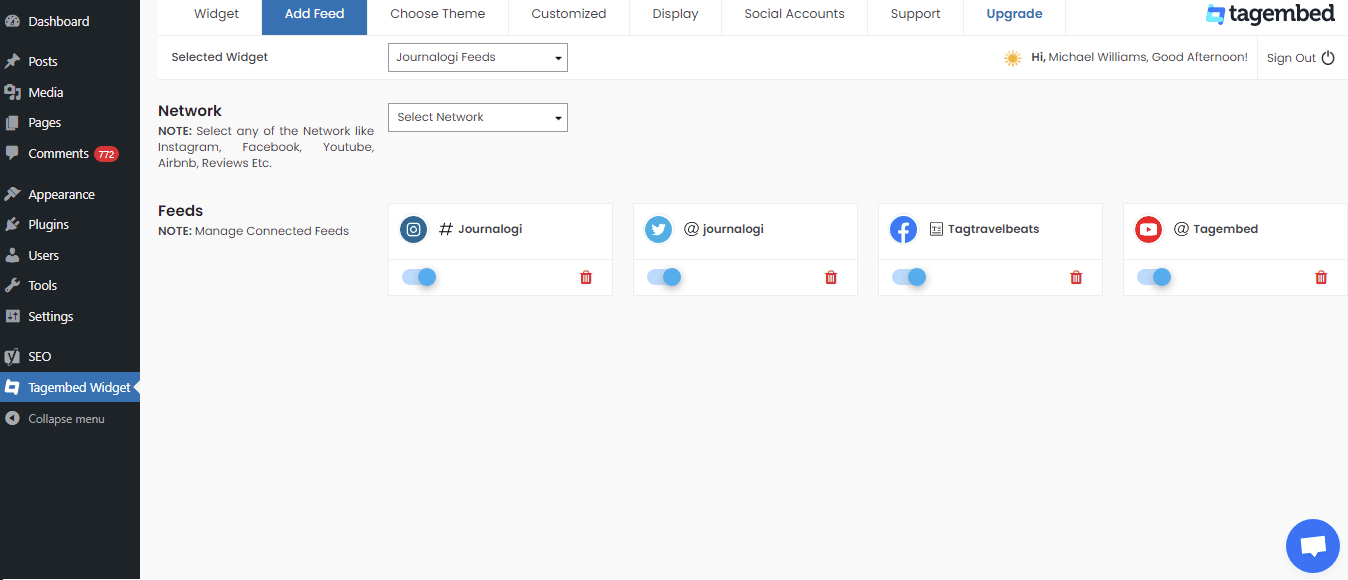Select the Add Feed tab

(315, 14)
